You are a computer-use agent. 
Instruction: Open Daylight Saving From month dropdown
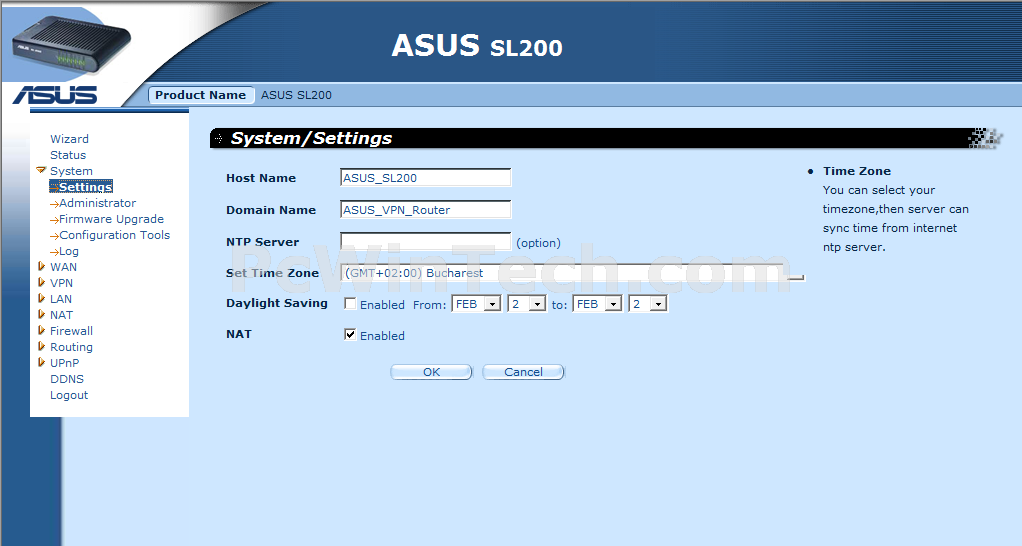point(476,304)
